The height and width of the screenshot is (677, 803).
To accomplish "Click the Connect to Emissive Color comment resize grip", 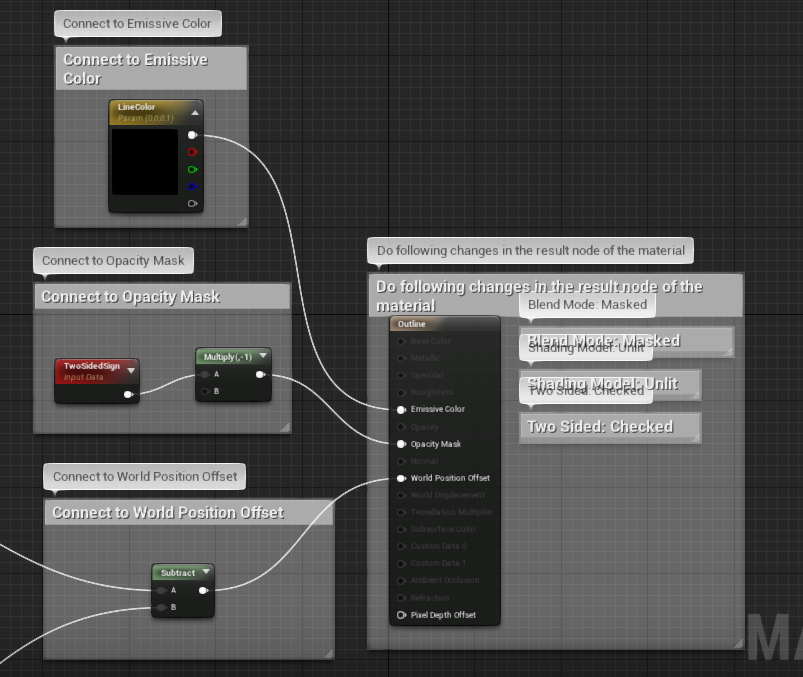I will coord(242,222).
